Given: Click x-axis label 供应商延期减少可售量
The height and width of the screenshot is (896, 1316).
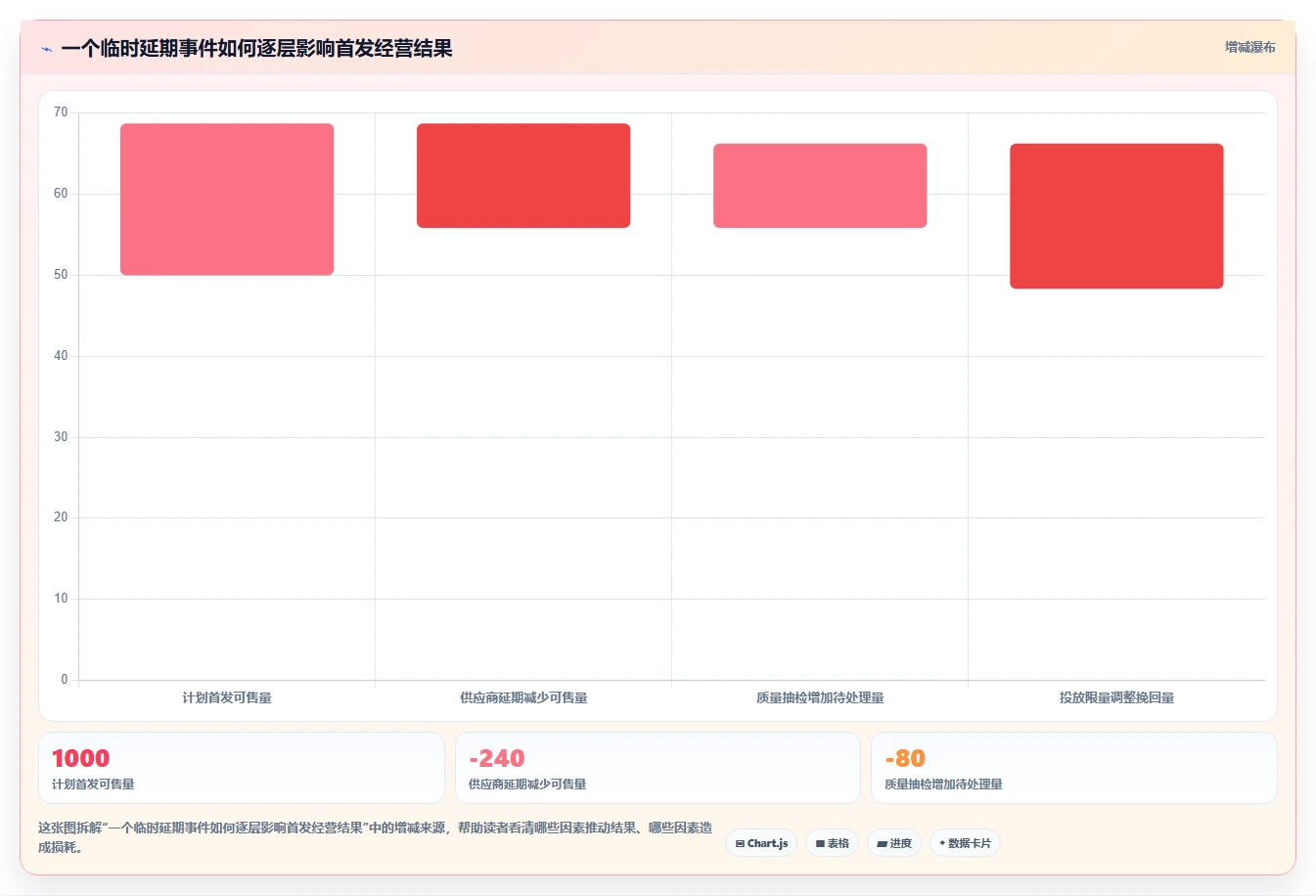Looking at the screenshot, I should click(523, 697).
